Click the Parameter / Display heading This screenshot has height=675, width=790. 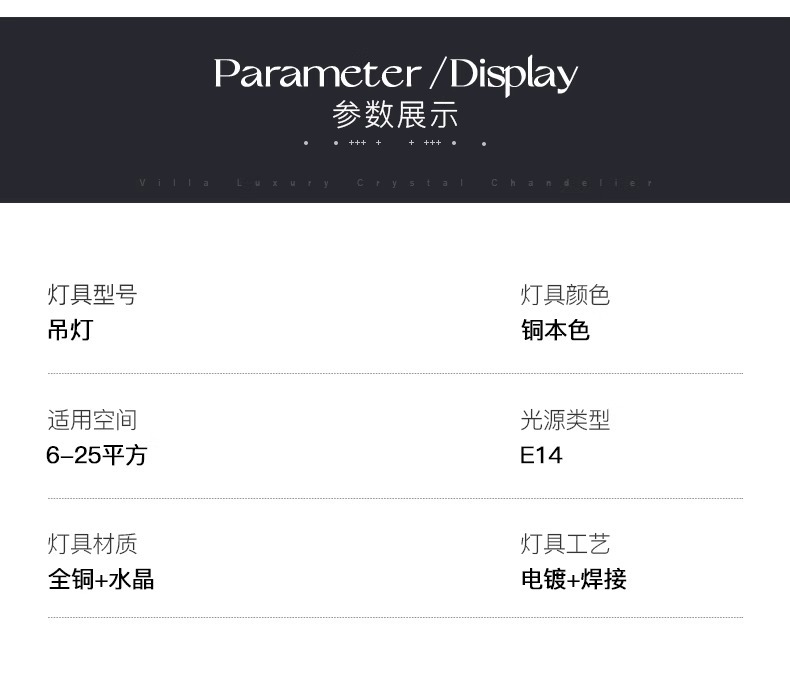[396, 75]
